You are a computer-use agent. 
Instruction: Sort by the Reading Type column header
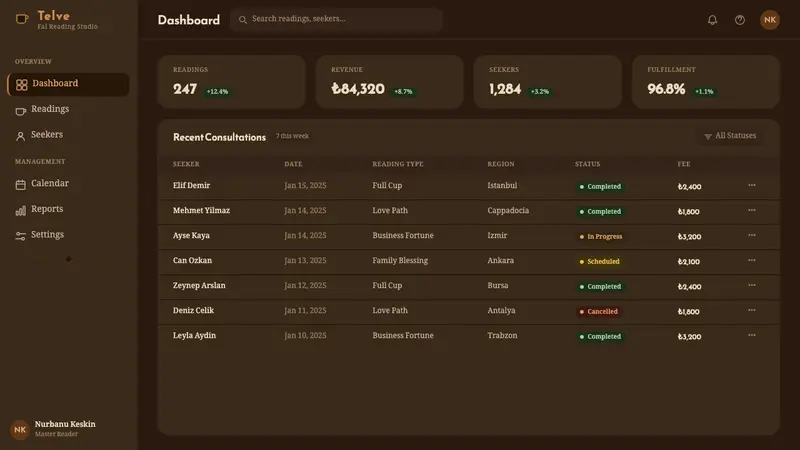(x=398, y=164)
